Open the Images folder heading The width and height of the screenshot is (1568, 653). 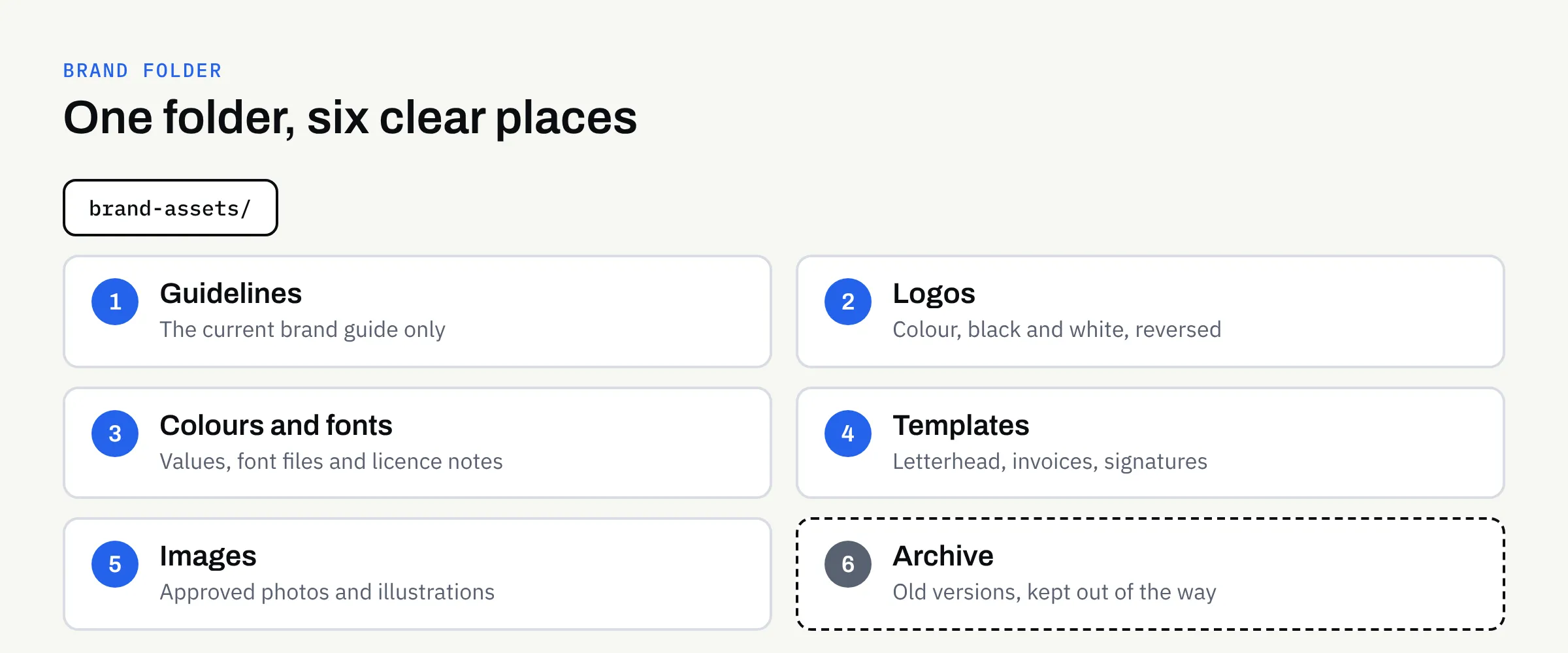click(x=208, y=556)
